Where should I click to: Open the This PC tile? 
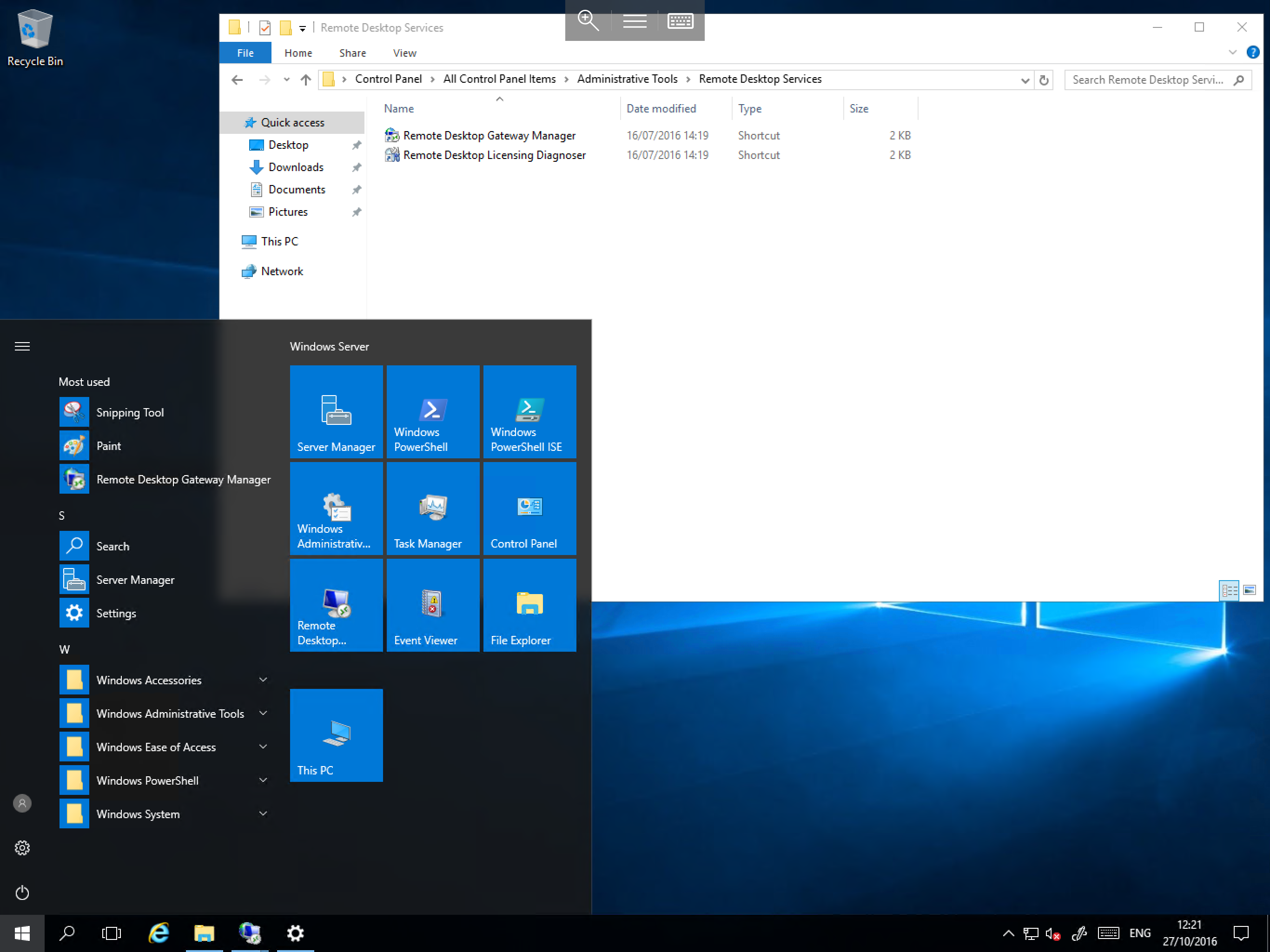pos(336,735)
